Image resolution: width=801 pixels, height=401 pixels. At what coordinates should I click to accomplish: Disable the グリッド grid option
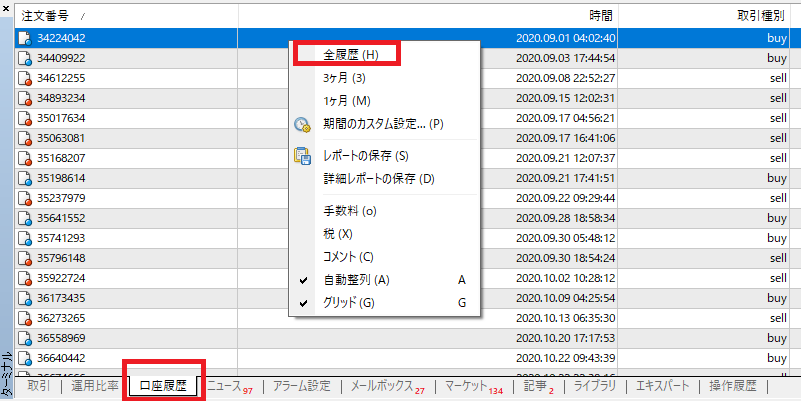(349, 302)
